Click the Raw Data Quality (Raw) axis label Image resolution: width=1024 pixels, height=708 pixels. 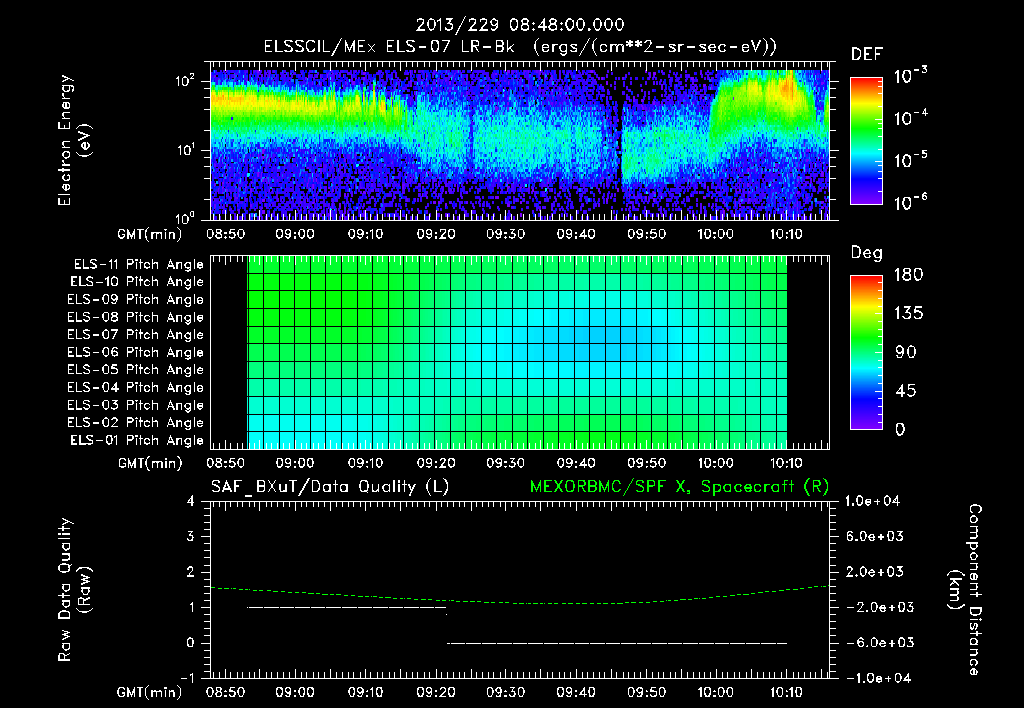pyautogui.click(x=74, y=590)
